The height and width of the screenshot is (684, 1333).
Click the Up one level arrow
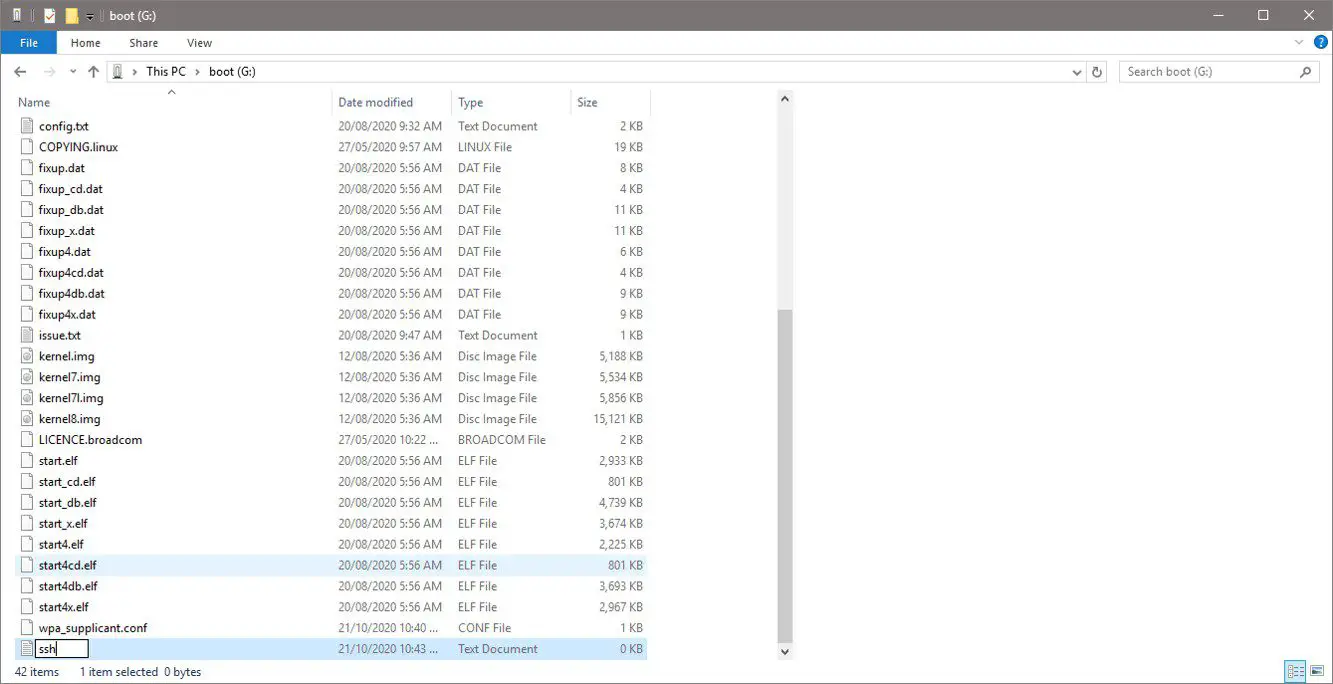[x=94, y=72]
